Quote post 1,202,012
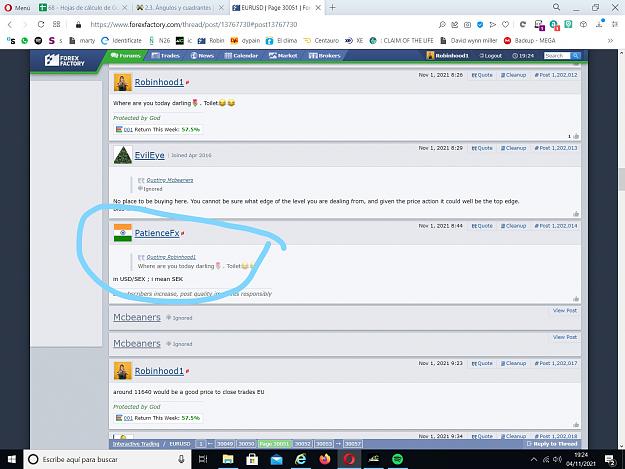The width and height of the screenshot is (625, 469). click(x=482, y=75)
